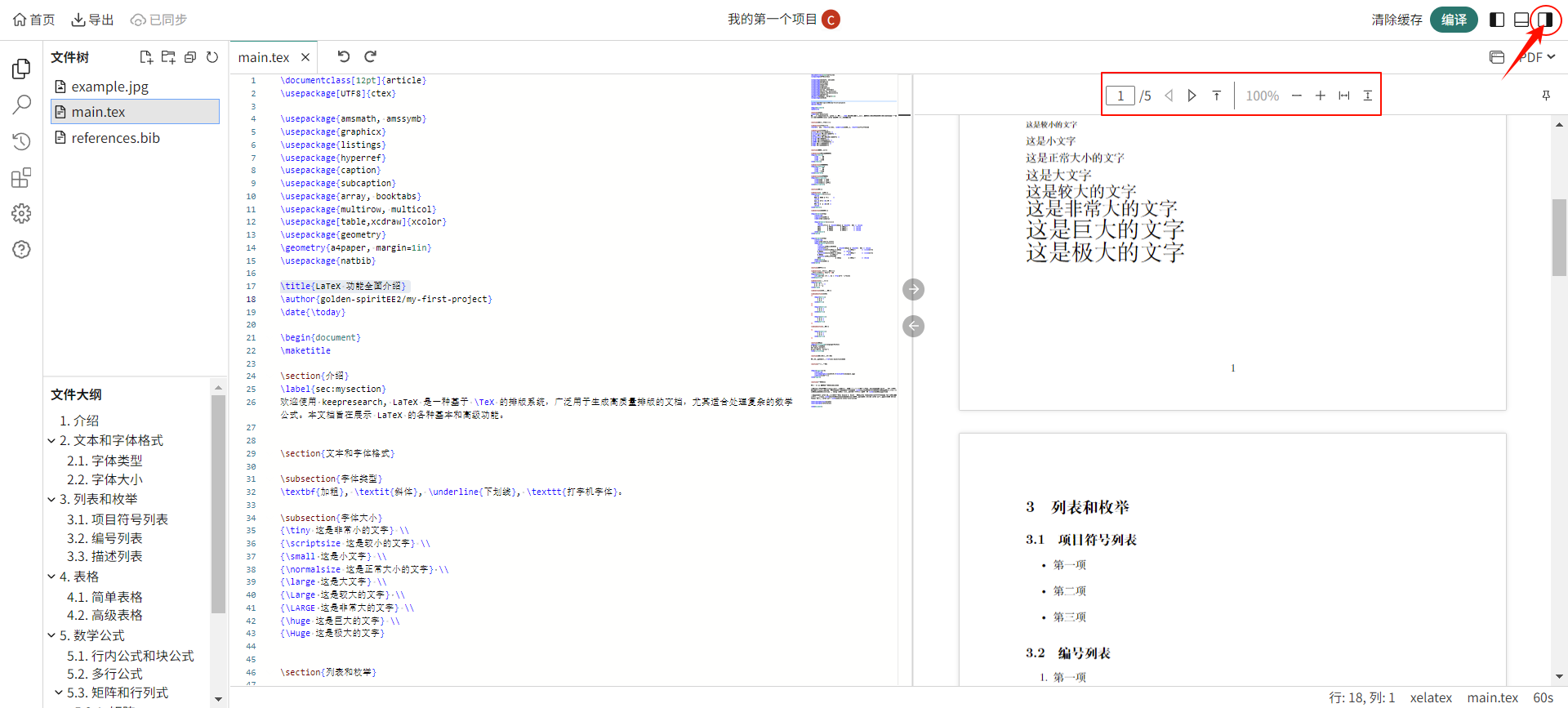Zoom in the PDF preview
Screen dimensions: 1568x708
(1320, 96)
